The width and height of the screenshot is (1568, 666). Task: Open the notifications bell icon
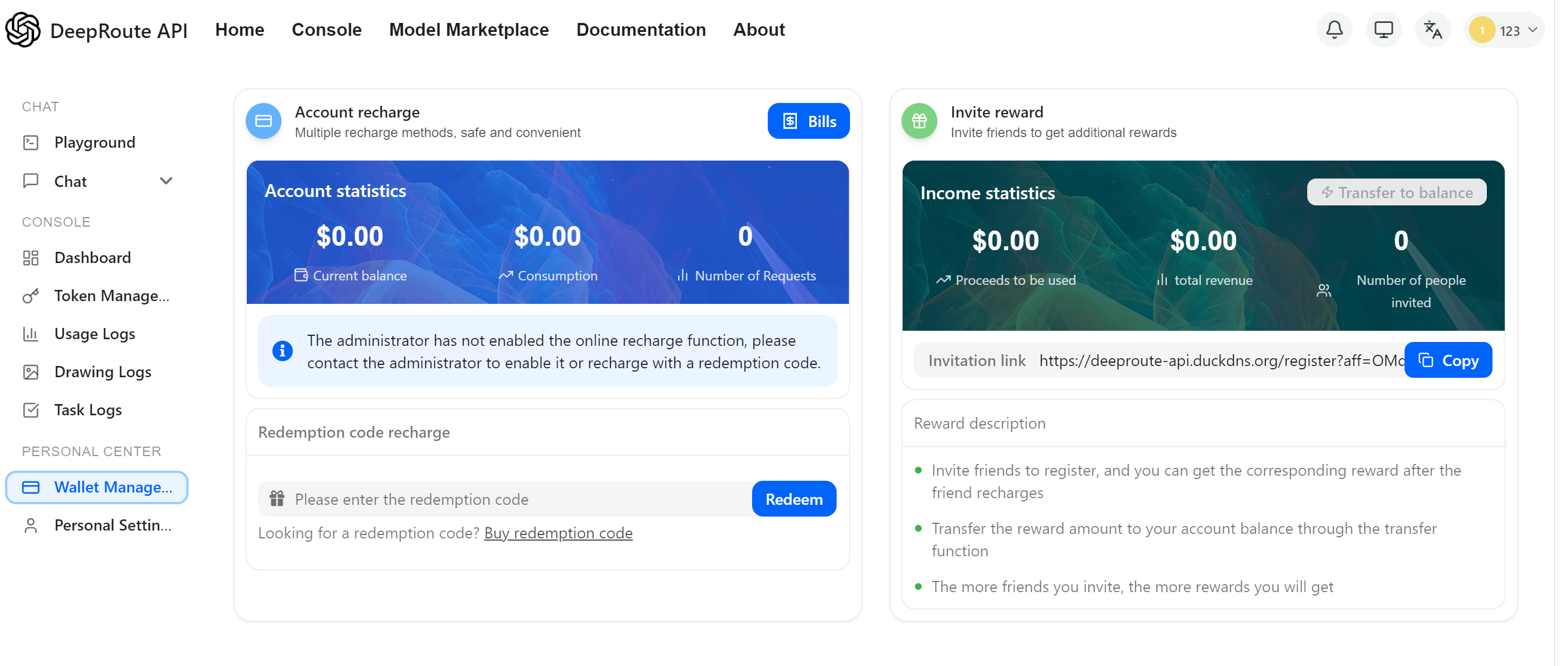[x=1334, y=30]
